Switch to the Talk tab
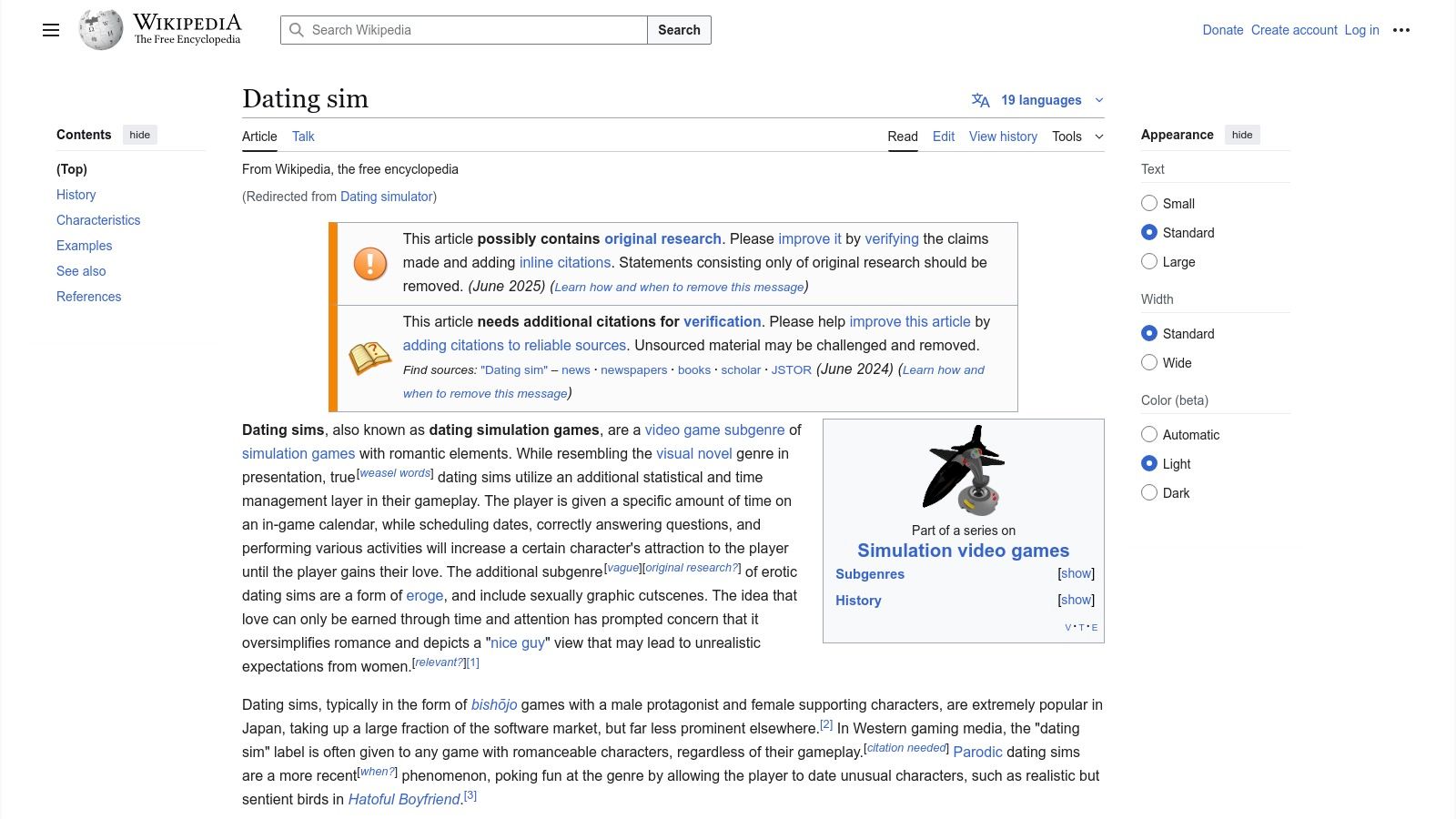Screen dimensions: 1456x819 pyautogui.click(x=303, y=136)
